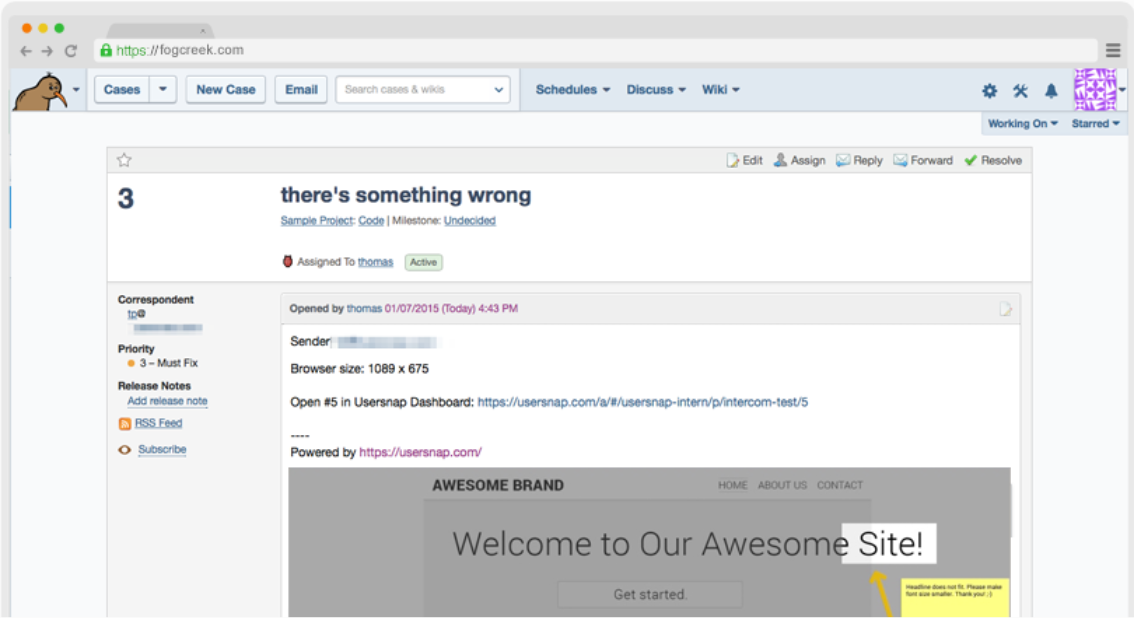Viewport: 1134px width, 618px height.
Task: Expand the Working On dropdown
Action: [1023, 124]
